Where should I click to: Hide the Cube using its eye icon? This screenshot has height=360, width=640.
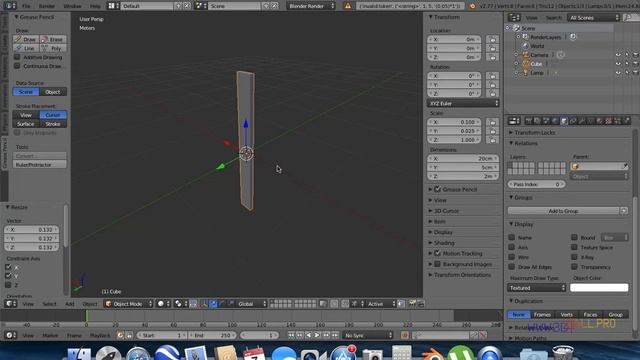[618, 64]
